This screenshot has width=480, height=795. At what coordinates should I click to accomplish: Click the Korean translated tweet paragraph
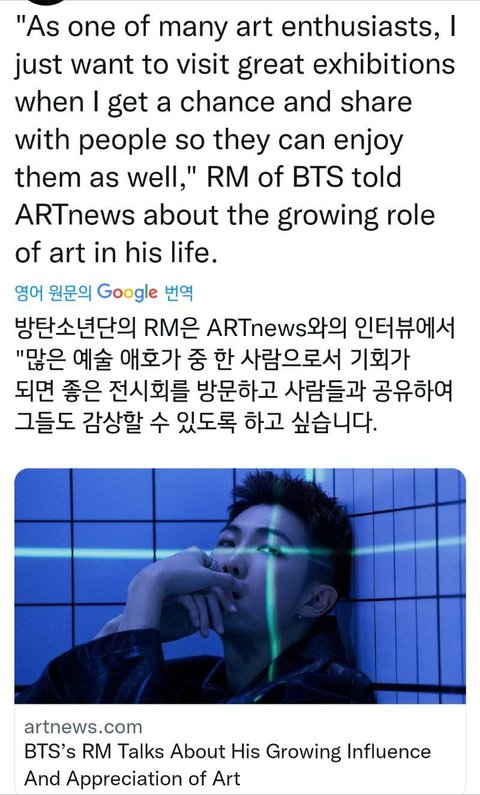point(235,378)
